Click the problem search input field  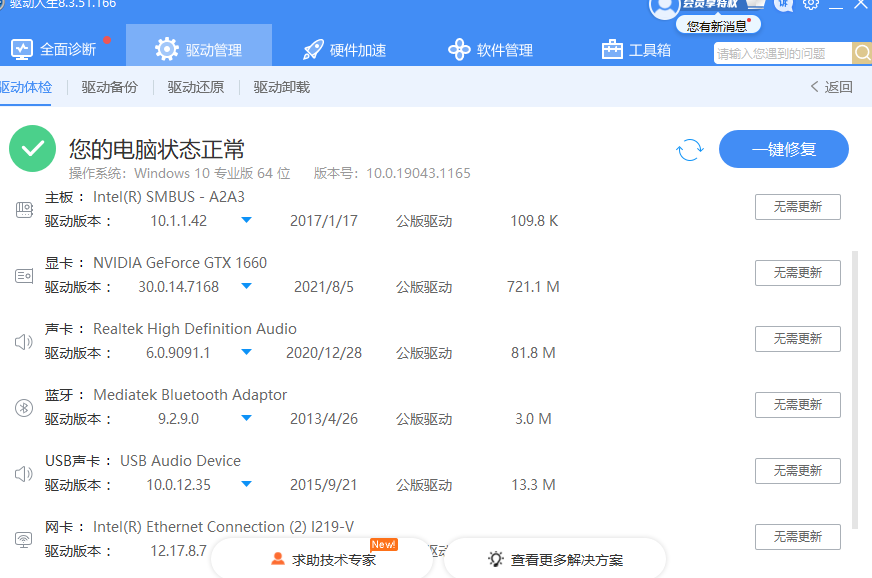pos(783,53)
